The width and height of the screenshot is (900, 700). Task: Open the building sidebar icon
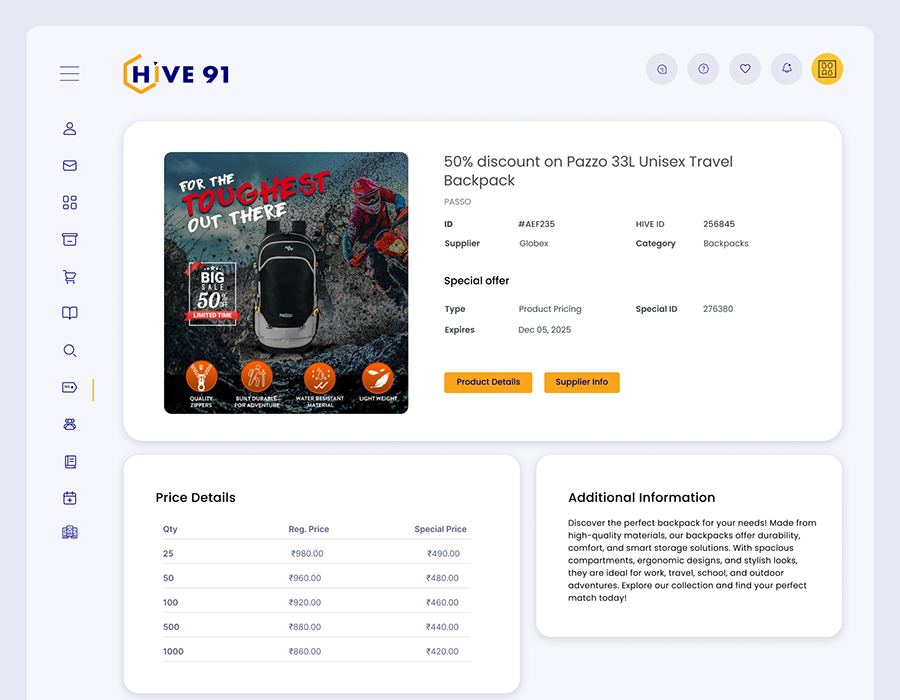pyautogui.click(x=69, y=532)
